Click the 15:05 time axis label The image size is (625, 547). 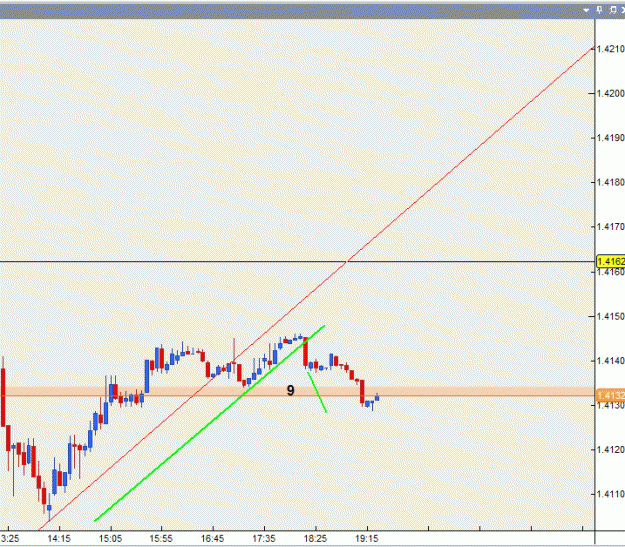(110, 539)
